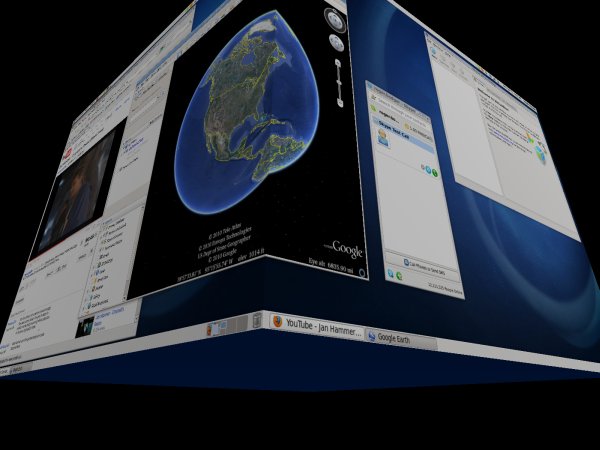Open the YouTube - Jan Hammer taskbar entry

pyautogui.click(x=317, y=326)
